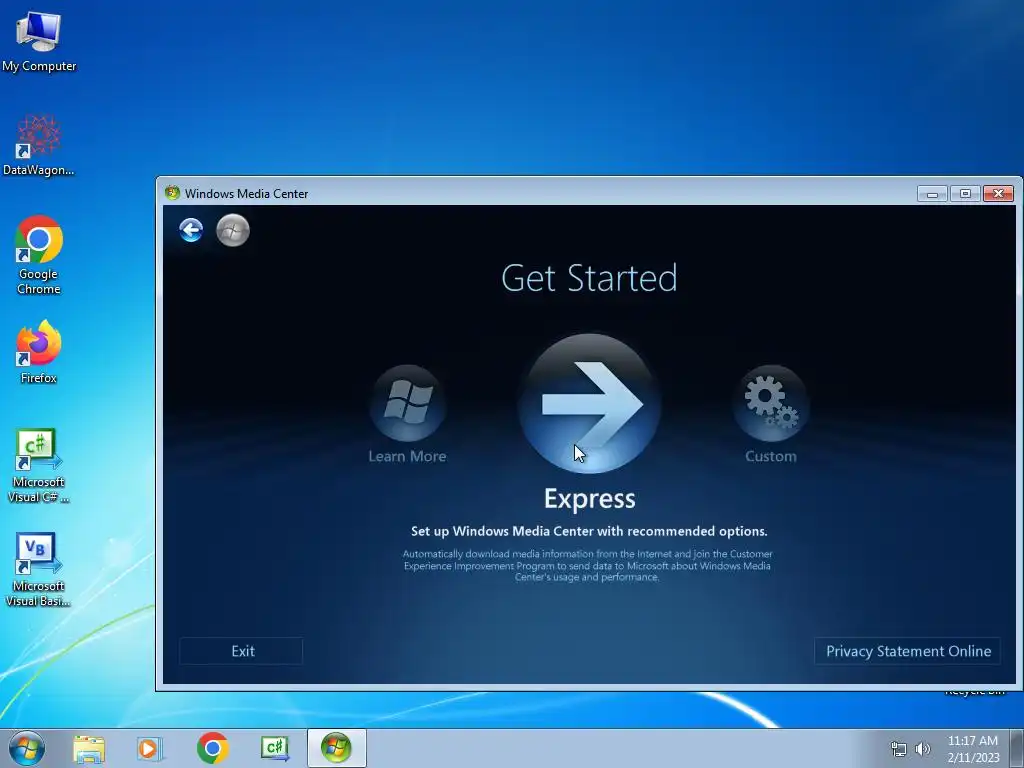Image resolution: width=1024 pixels, height=768 pixels.
Task: Maximize the Windows Media Center window
Action: 965,193
